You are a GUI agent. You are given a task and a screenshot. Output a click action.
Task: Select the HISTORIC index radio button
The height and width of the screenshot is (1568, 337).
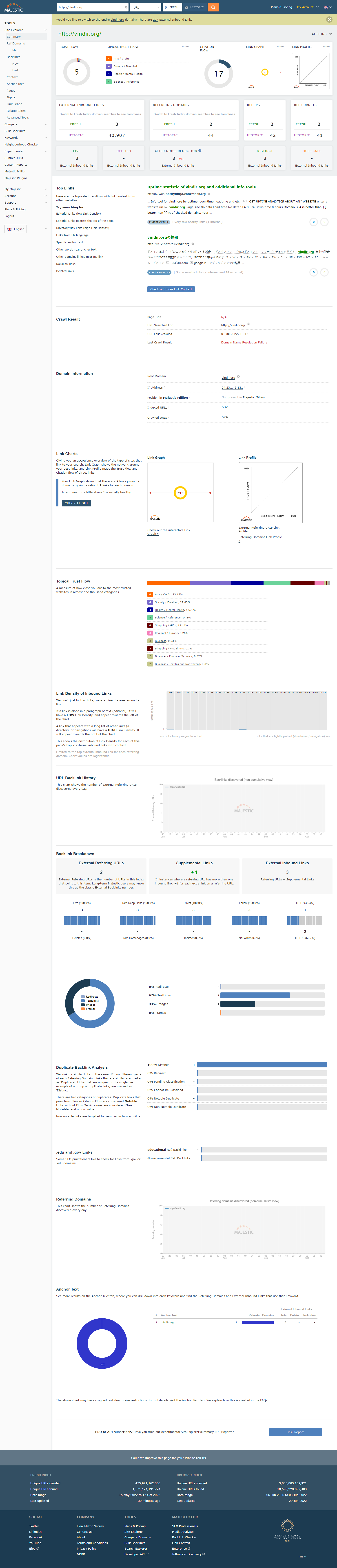point(194,7)
